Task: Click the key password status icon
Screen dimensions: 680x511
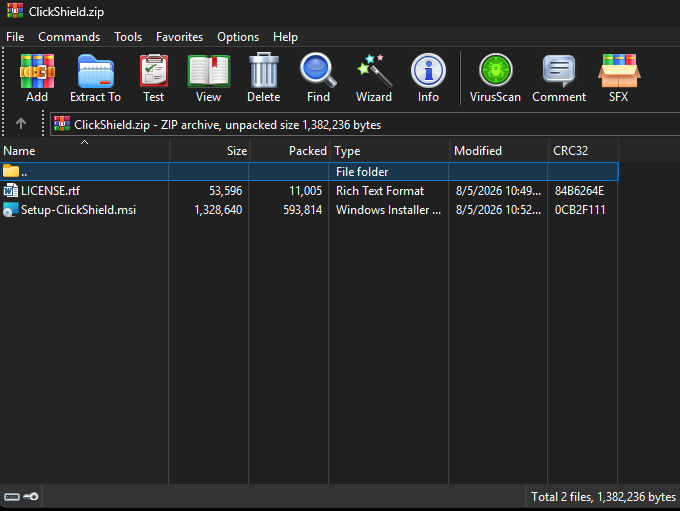Action: tap(31, 497)
